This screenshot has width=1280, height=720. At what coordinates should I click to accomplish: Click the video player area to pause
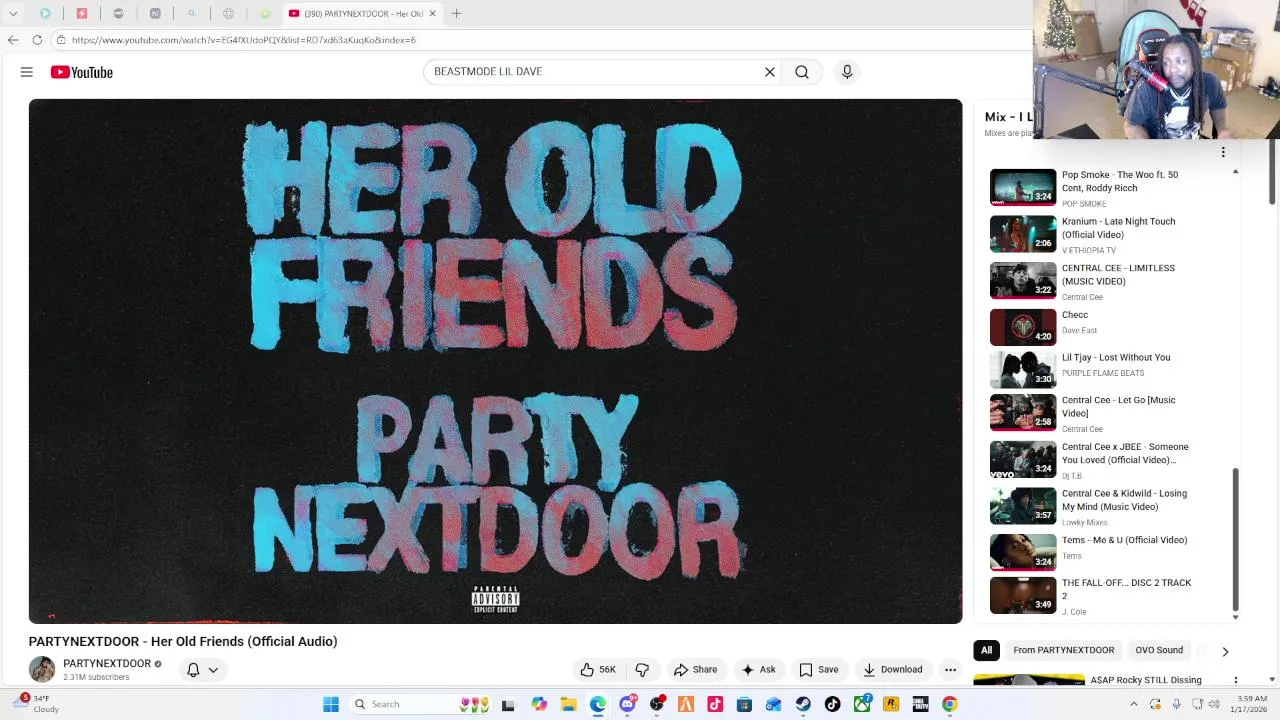(x=495, y=361)
